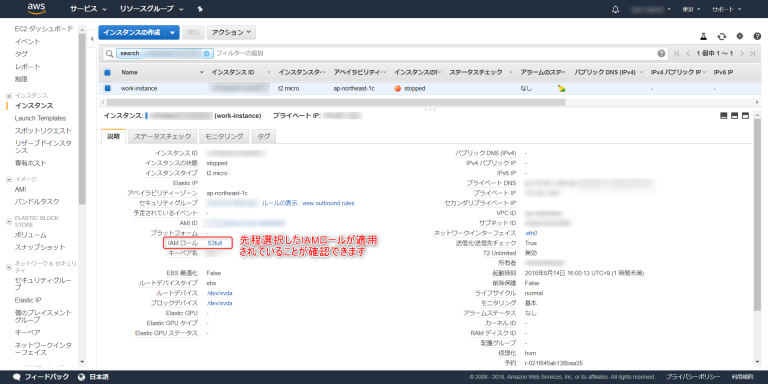Collapse the インスタンス sidebar section
This screenshot has width=768, height=384.
8,96
